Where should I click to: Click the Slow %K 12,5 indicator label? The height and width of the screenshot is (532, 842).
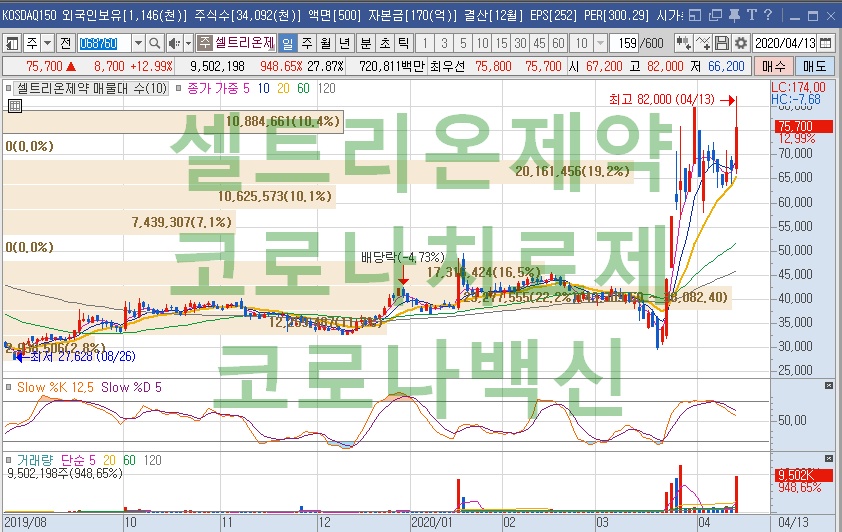coord(55,387)
